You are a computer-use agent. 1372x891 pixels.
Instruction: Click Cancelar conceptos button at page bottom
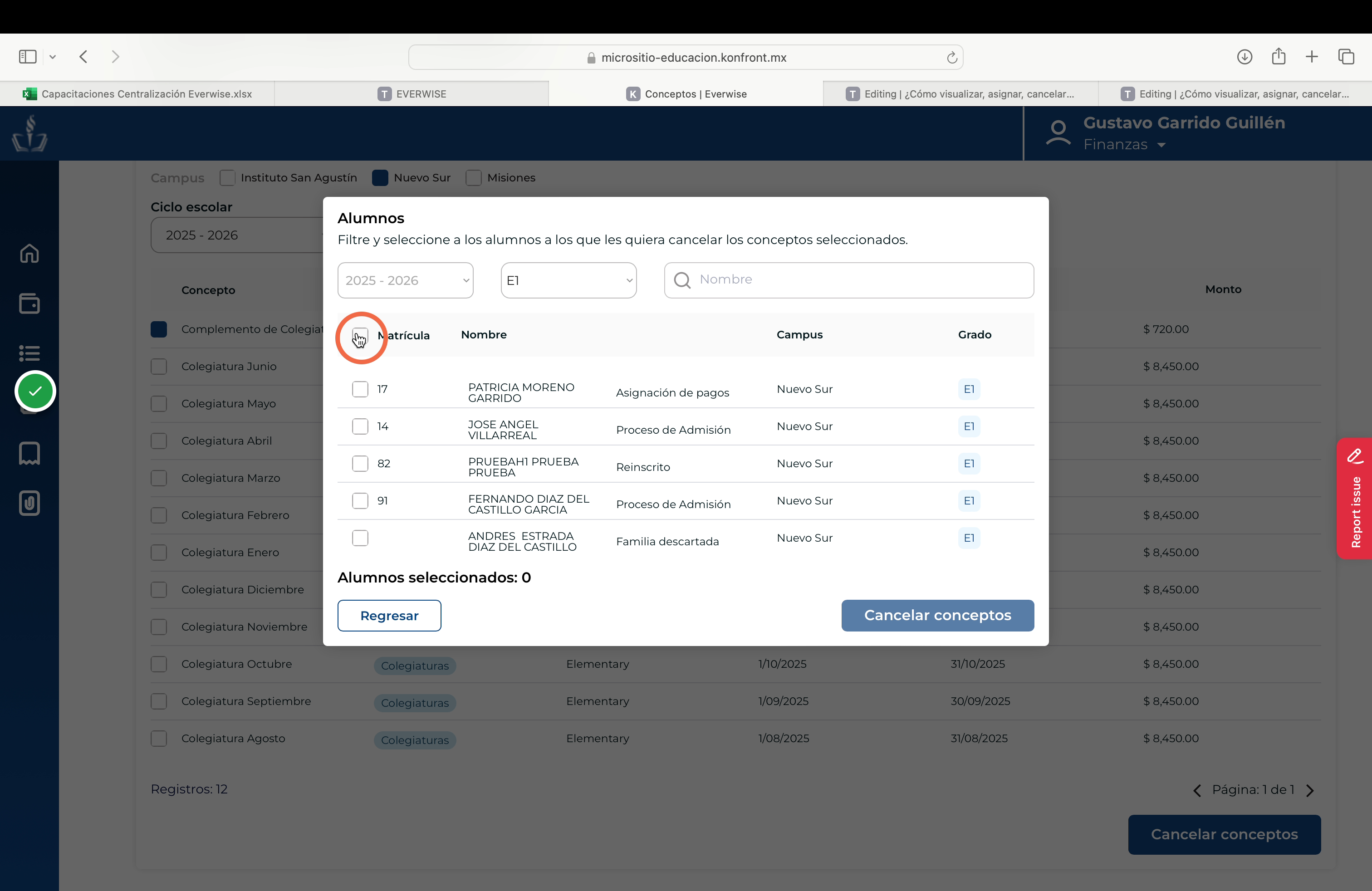tap(1225, 835)
